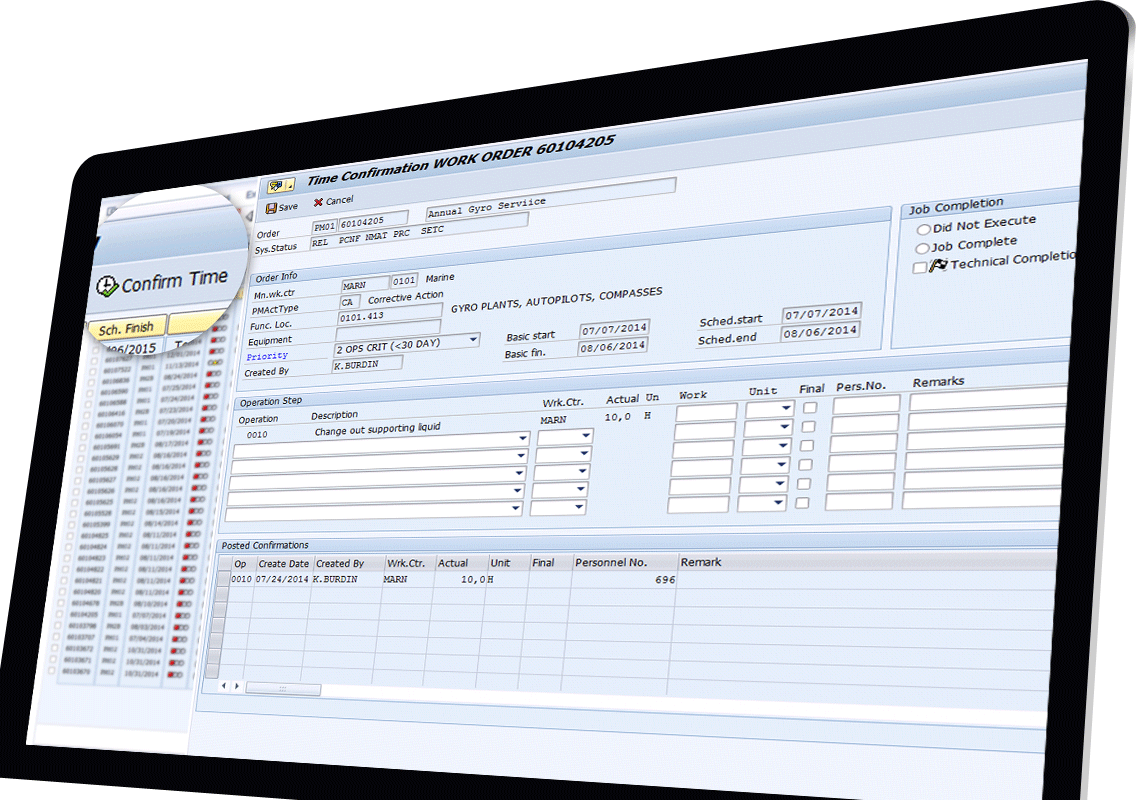The image size is (1147, 800).
Task: Select the Did Not Execute option
Action: click(923, 229)
